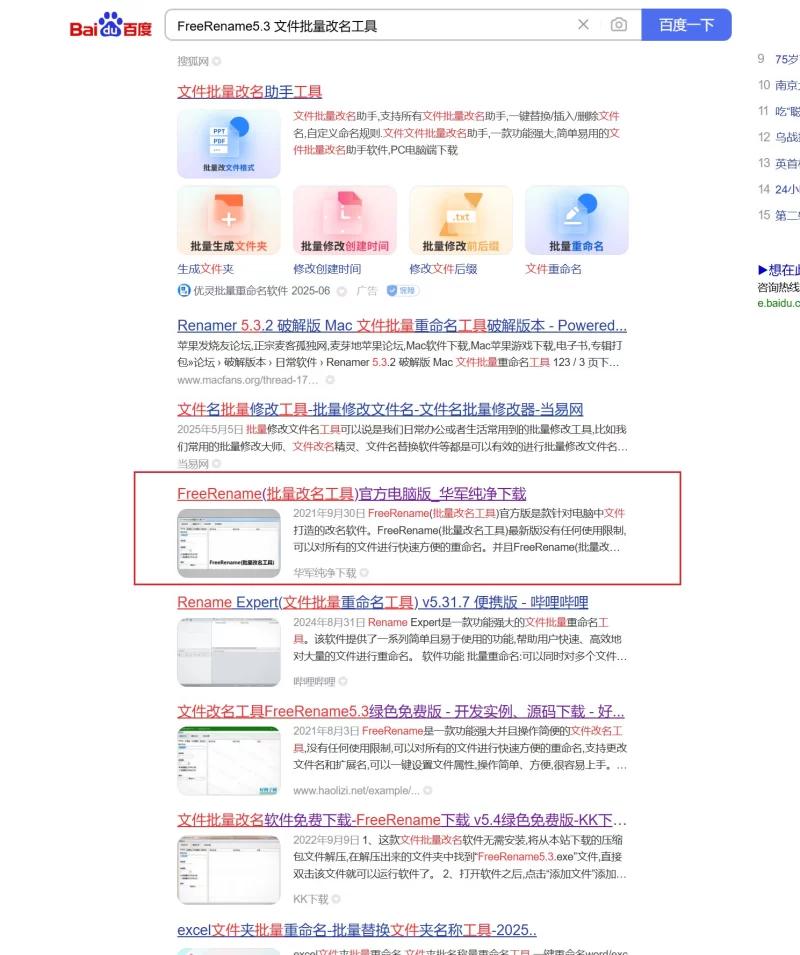Click the 当易网 source label
This screenshot has width=800, height=955.
click(x=192, y=464)
